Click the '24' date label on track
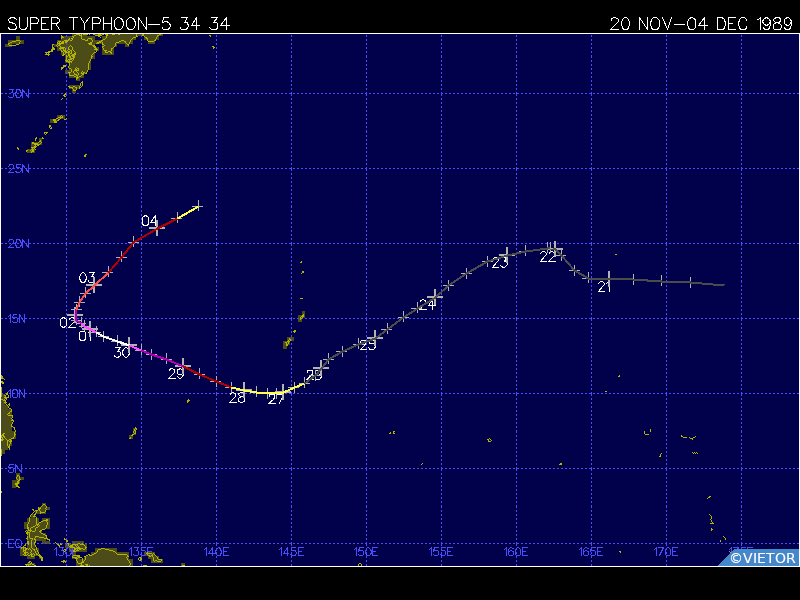 pyautogui.click(x=427, y=305)
